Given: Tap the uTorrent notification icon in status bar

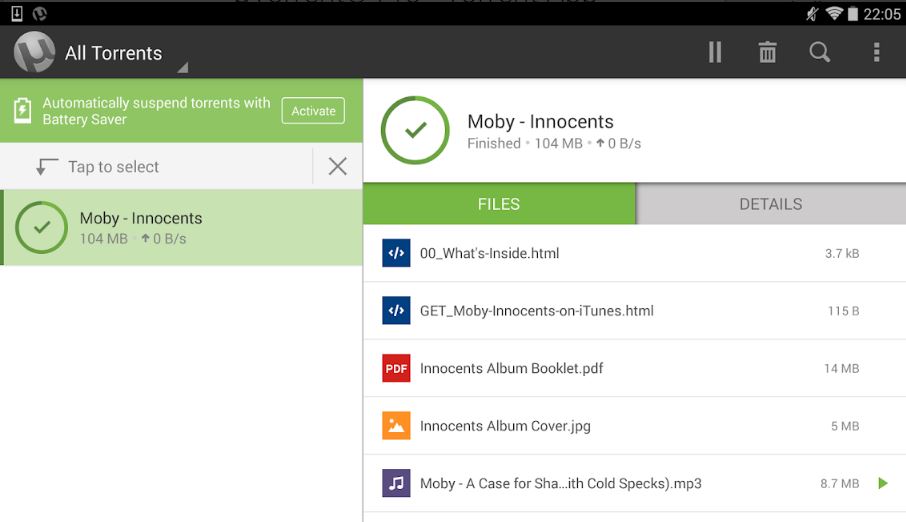Looking at the screenshot, I should click(40, 13).
